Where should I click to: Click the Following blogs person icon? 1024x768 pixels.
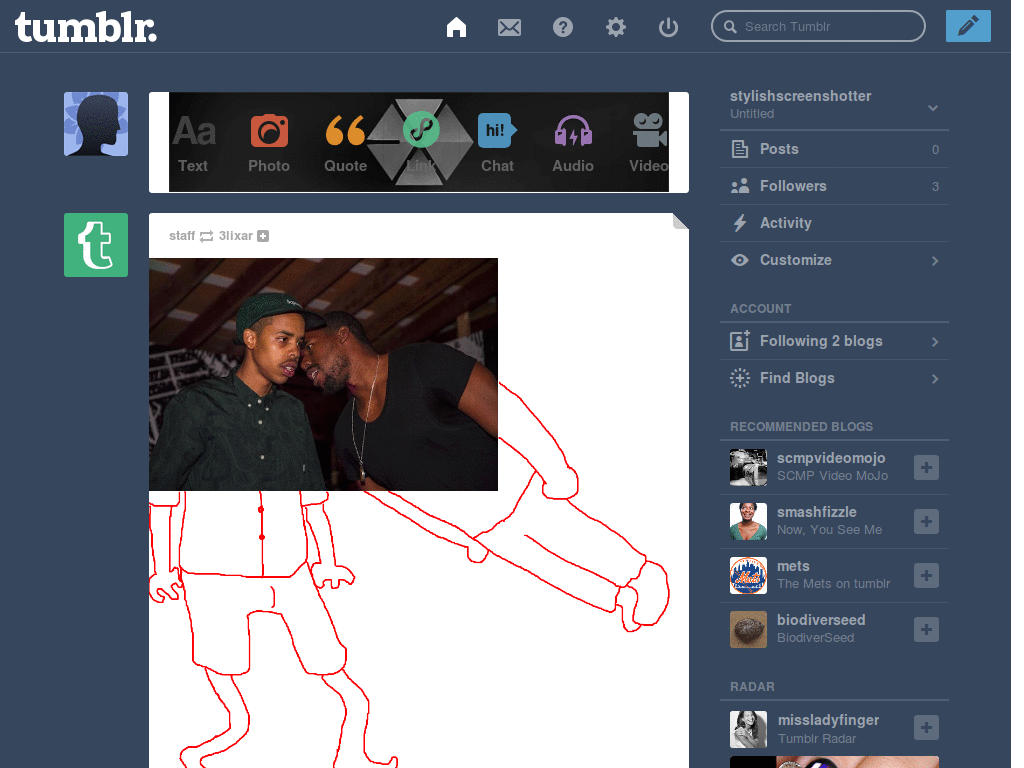pyautogui.click(x=740, y=340)
